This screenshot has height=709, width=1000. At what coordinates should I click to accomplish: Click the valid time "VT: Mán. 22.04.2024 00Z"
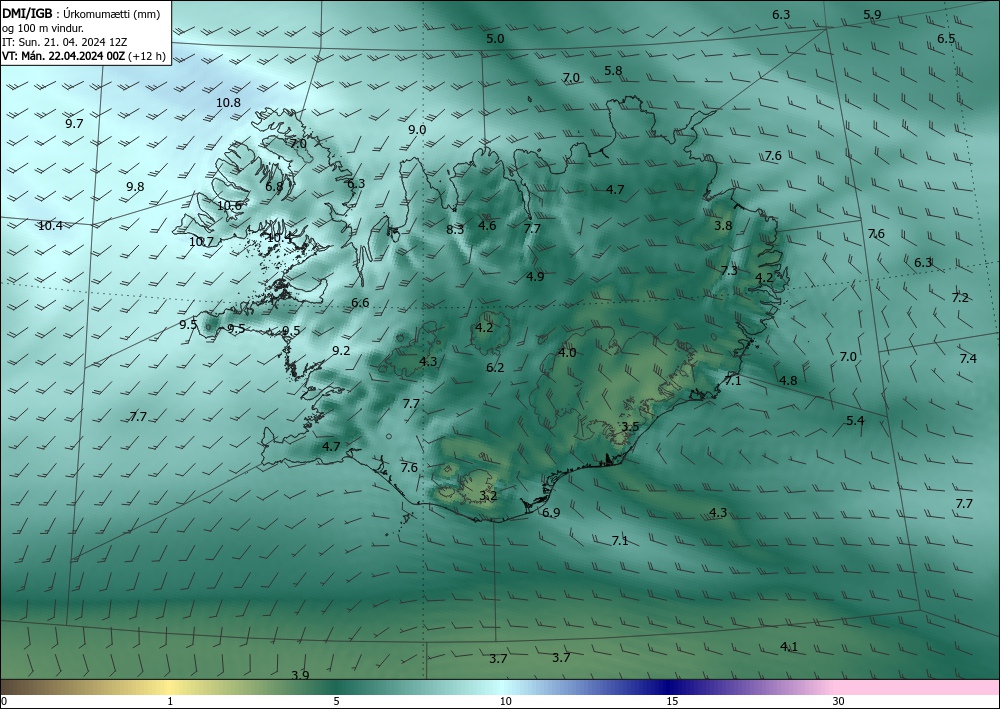(x=64, y=56)
